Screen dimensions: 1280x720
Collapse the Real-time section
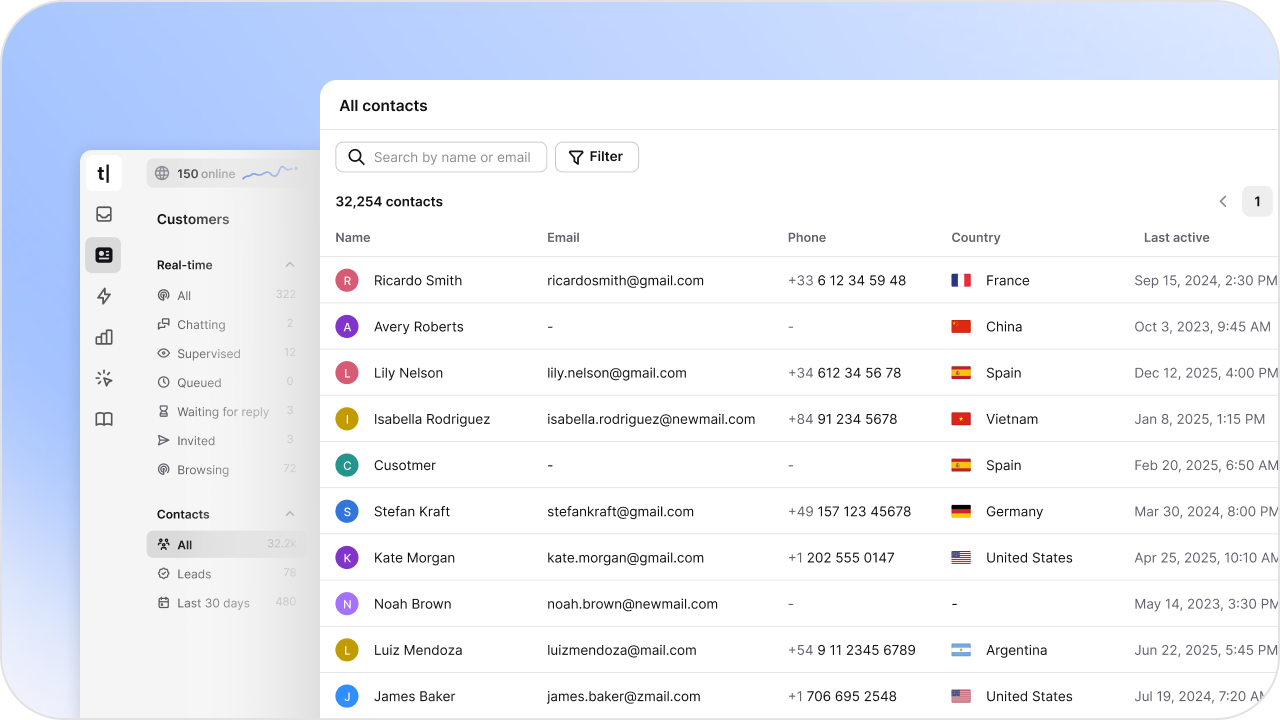tap(289, 264)
